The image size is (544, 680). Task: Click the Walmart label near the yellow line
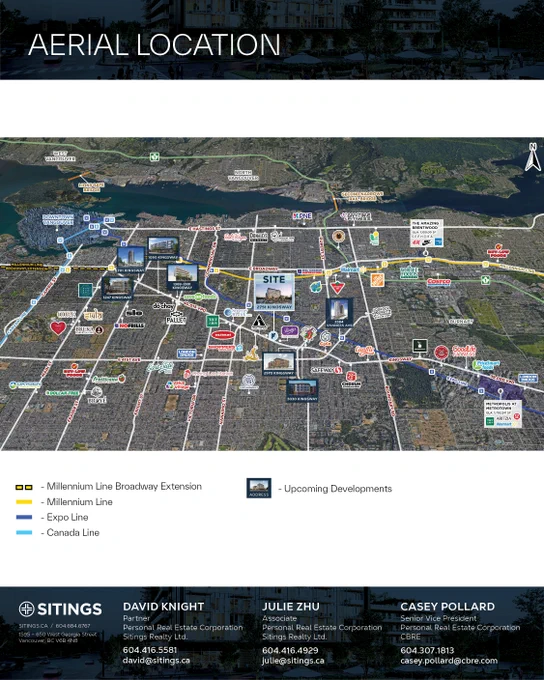[350, 270]
